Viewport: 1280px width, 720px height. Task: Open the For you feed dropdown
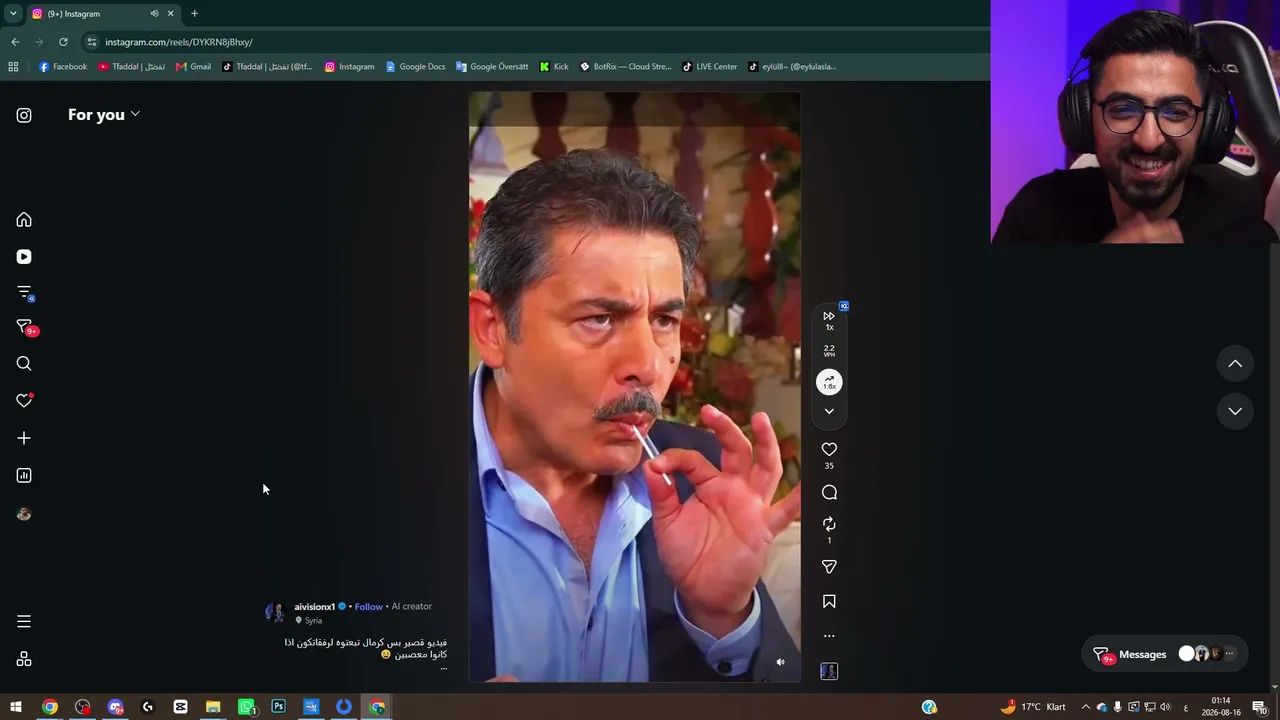tap(104, 115)
